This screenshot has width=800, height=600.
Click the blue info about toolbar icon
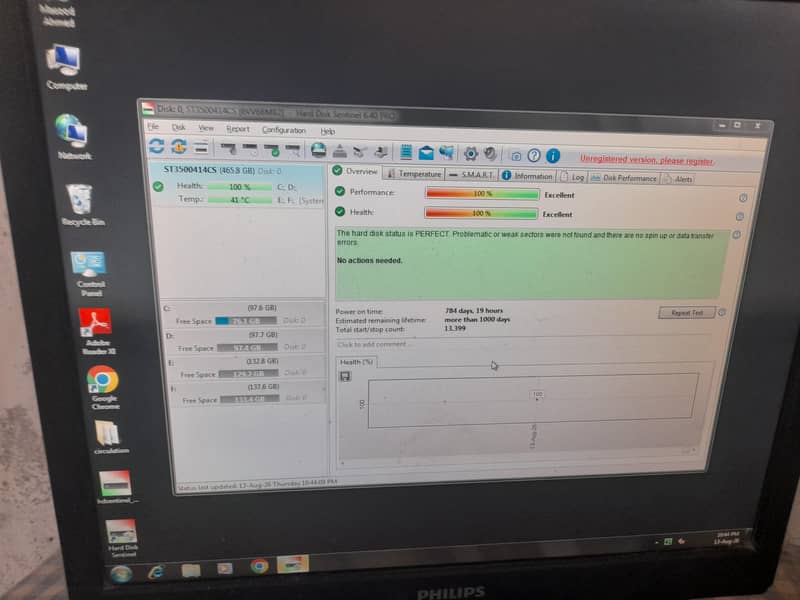tap(553, 156)
